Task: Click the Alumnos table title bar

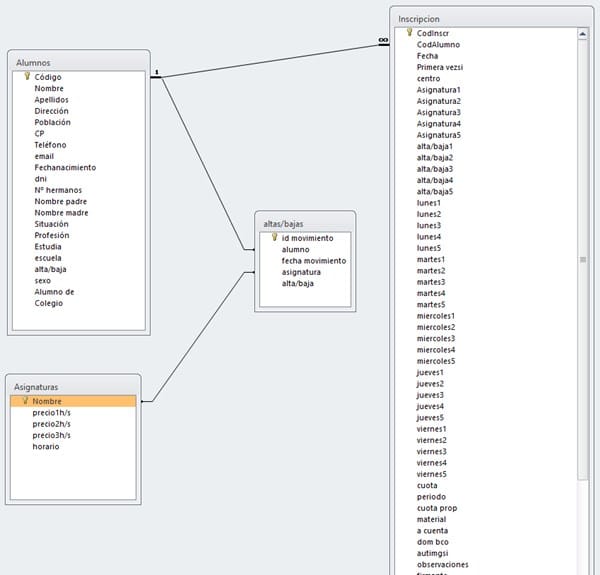Action: tap(78, 62)
